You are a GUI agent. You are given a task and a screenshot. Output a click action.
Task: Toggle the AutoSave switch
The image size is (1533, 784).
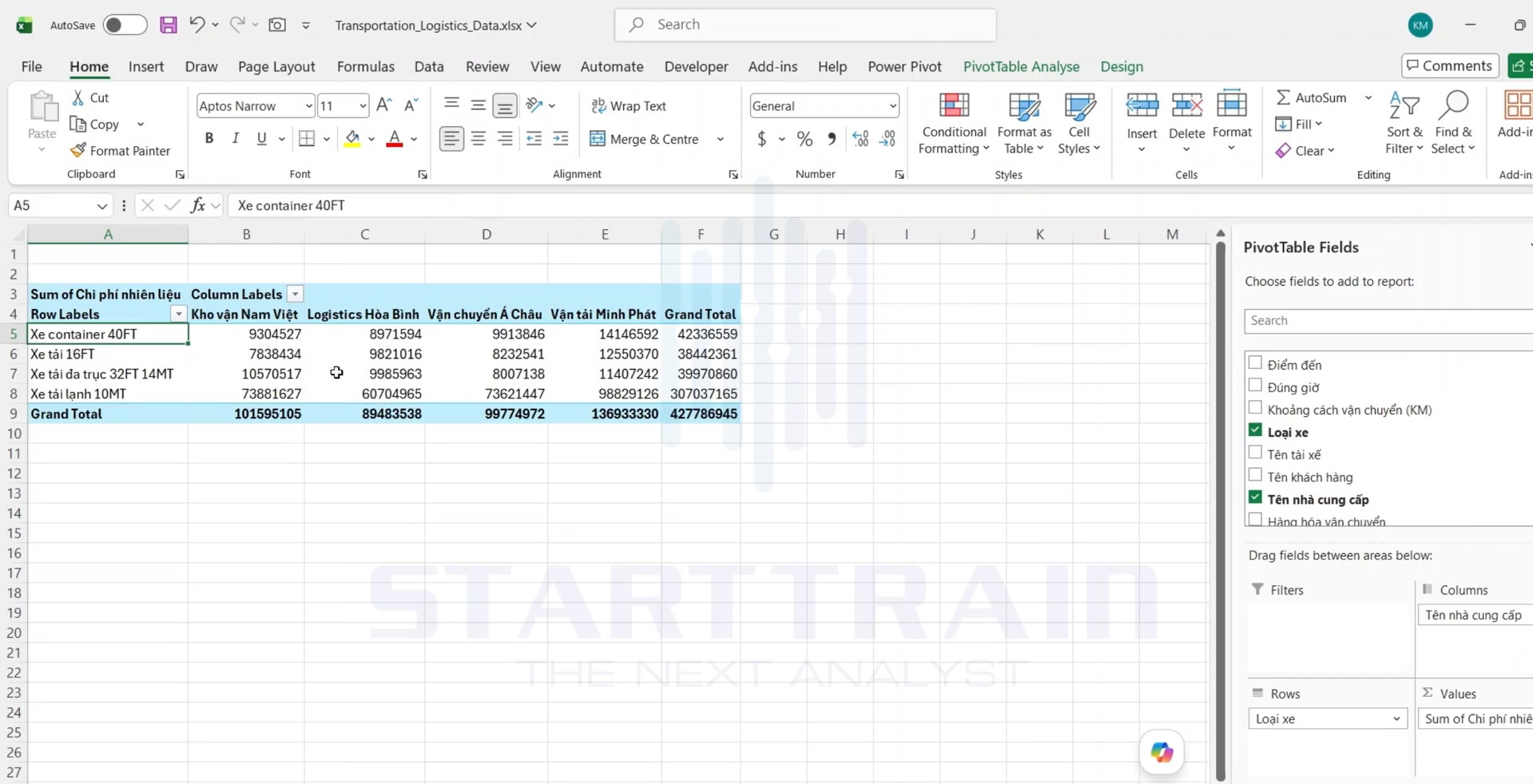click(x=125, y=25)
